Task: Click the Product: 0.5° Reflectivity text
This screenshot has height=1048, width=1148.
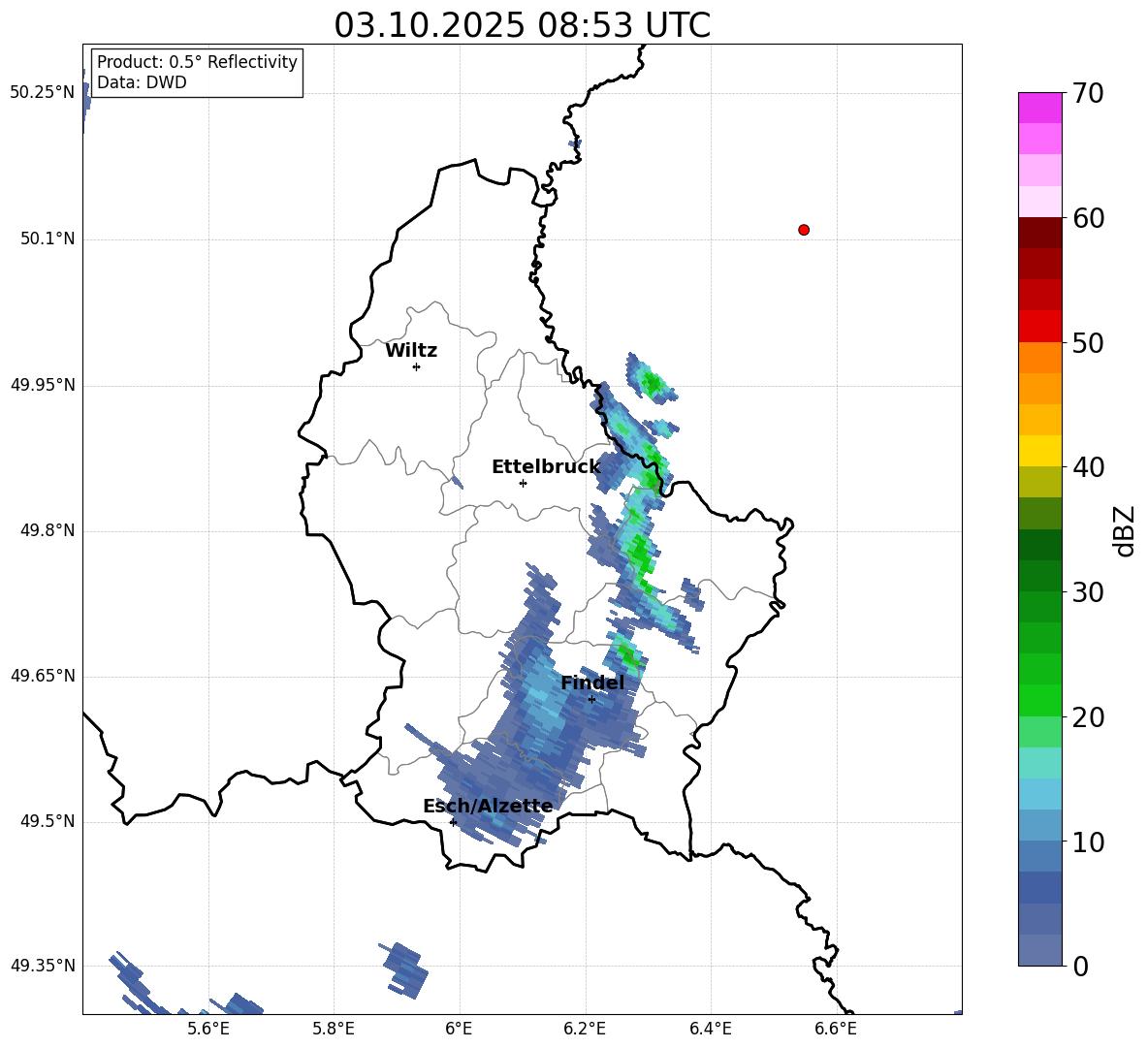Action: (197, 62)
